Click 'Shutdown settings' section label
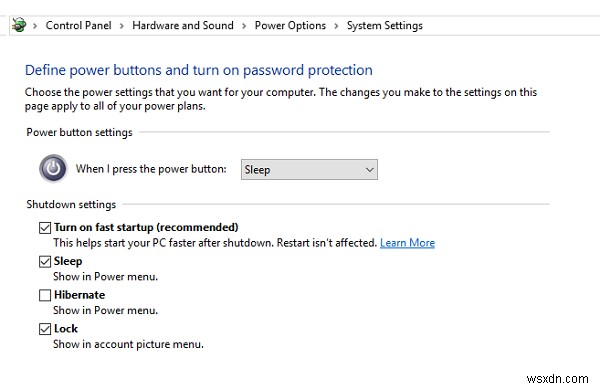Viewport: 600px width, 389px height. (71, 205)
